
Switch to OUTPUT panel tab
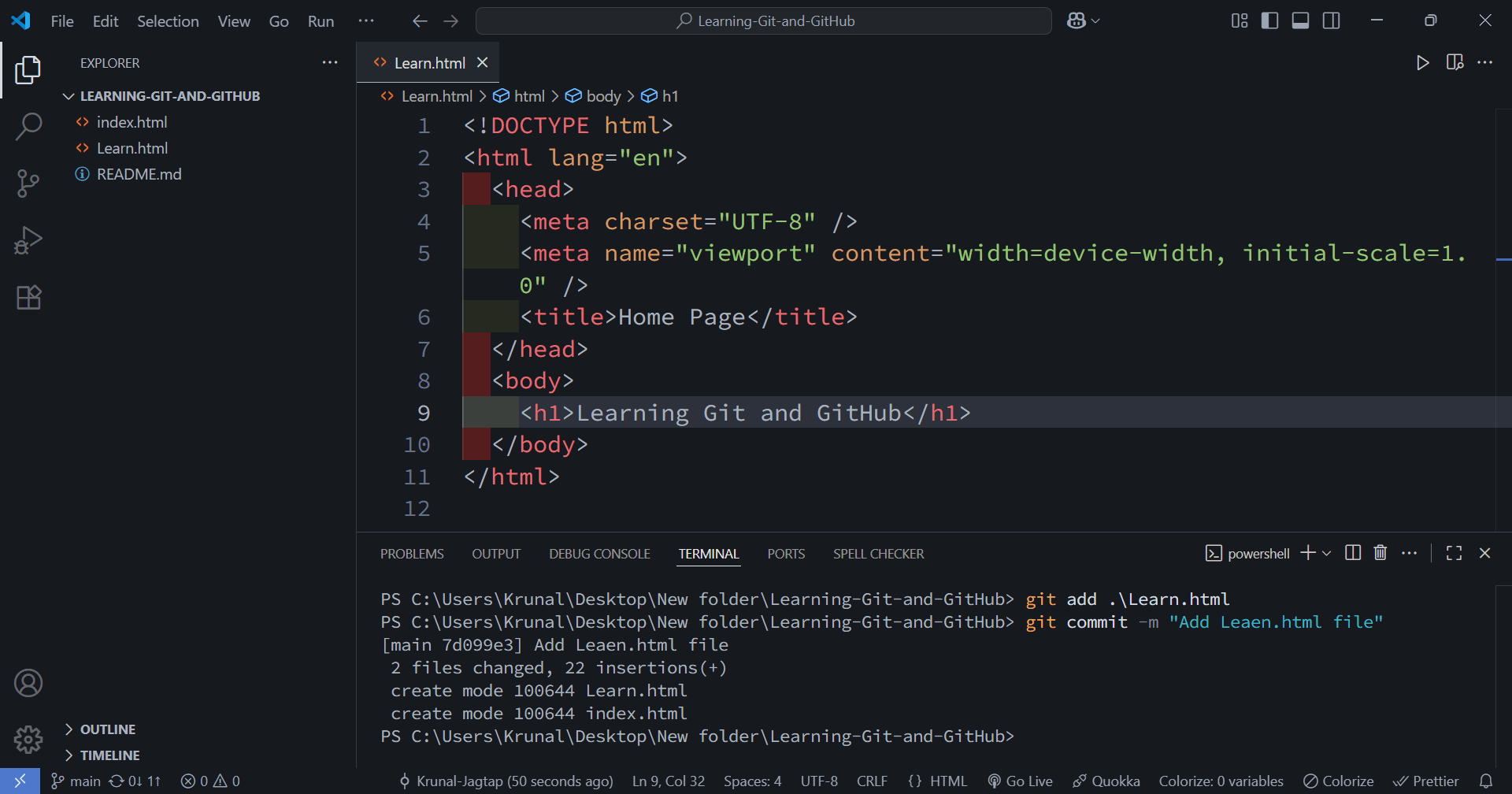pos(496,554)
